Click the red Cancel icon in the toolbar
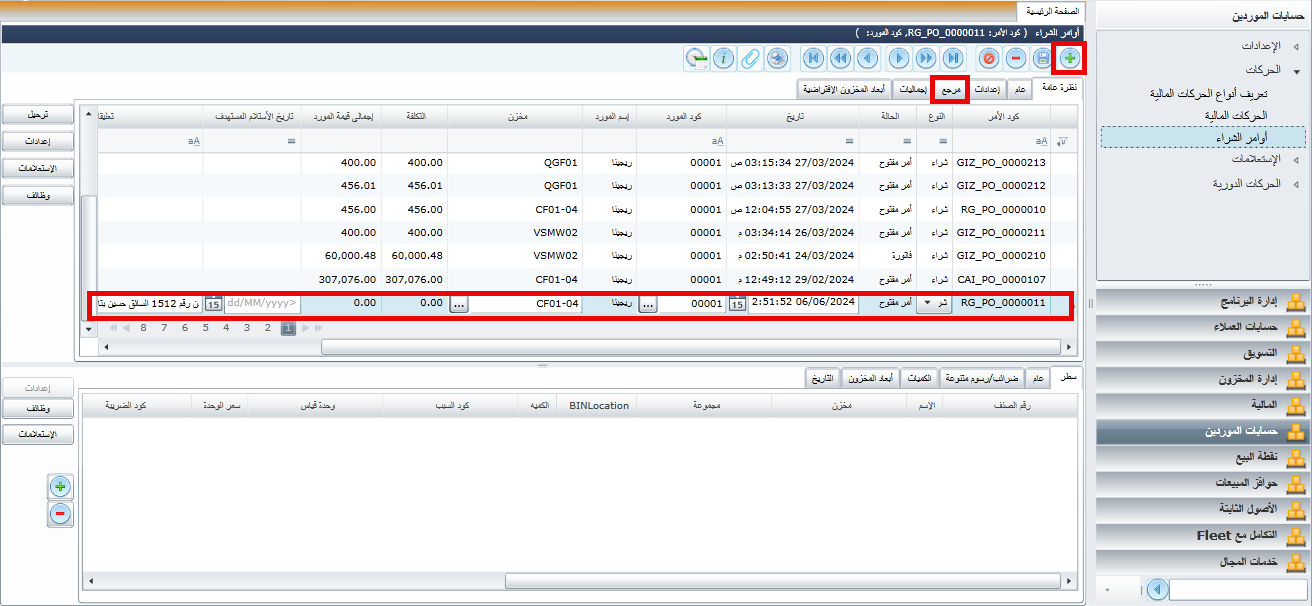This screenshot has width=1312, height=606. [988, 58]
